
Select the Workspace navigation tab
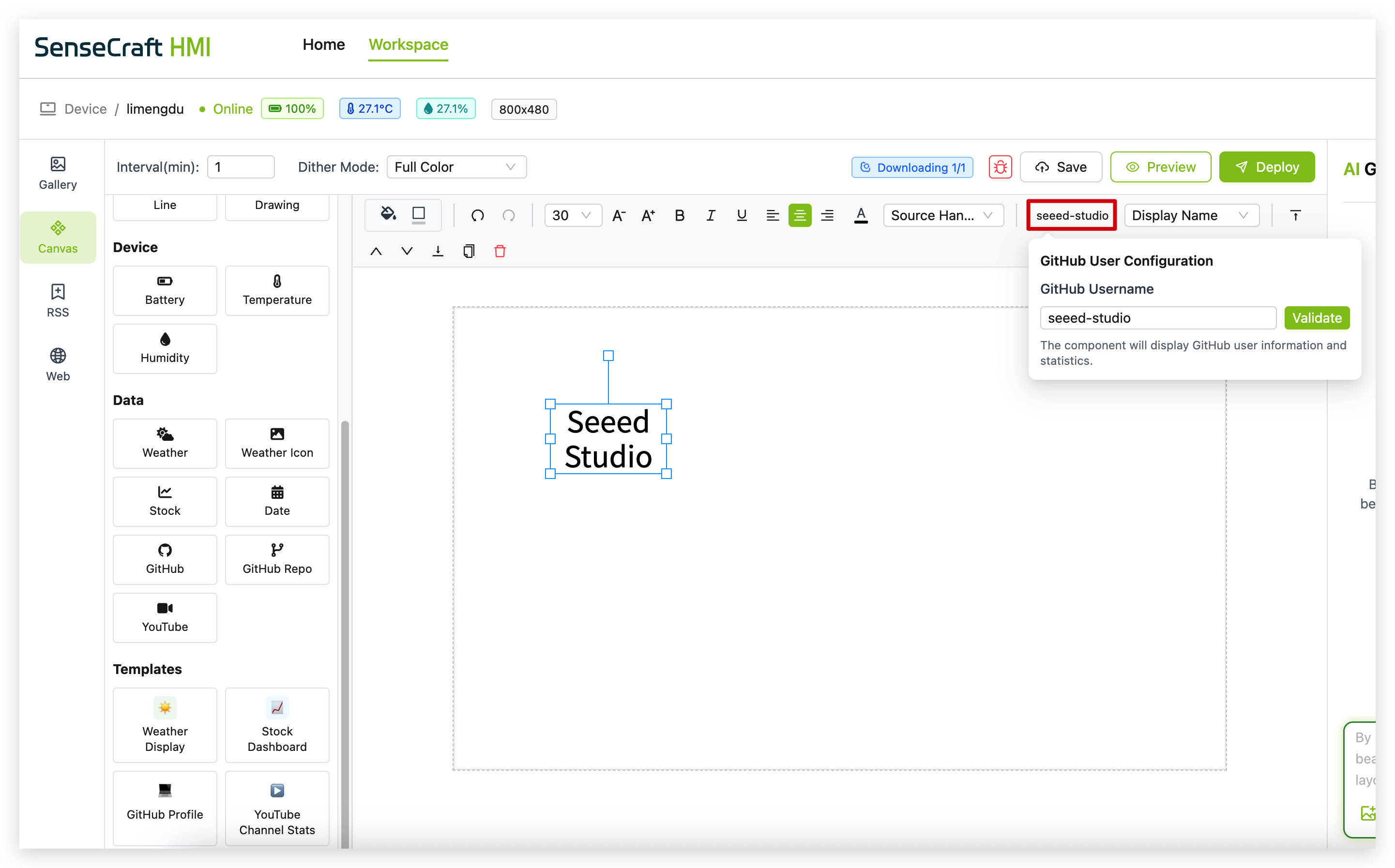click(x=409, y=44)
